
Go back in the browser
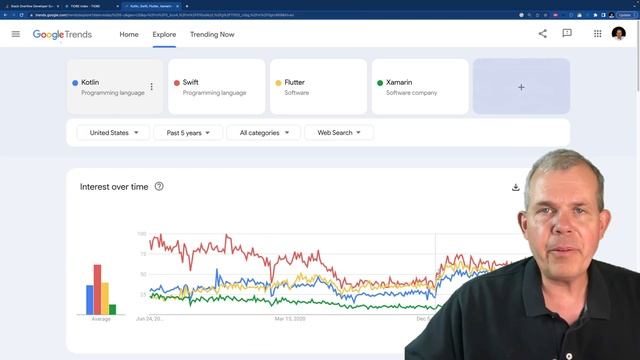(5, 15)
